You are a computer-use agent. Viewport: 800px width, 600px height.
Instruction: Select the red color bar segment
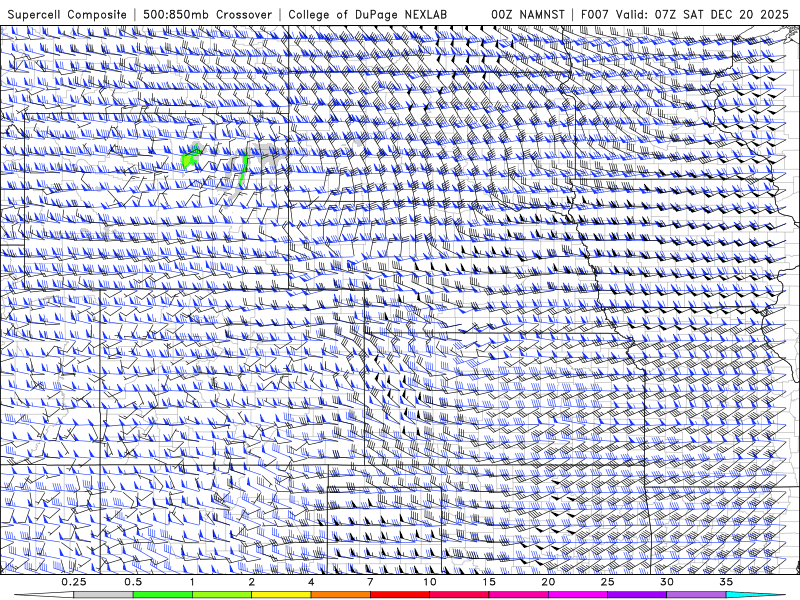point(399,595)
